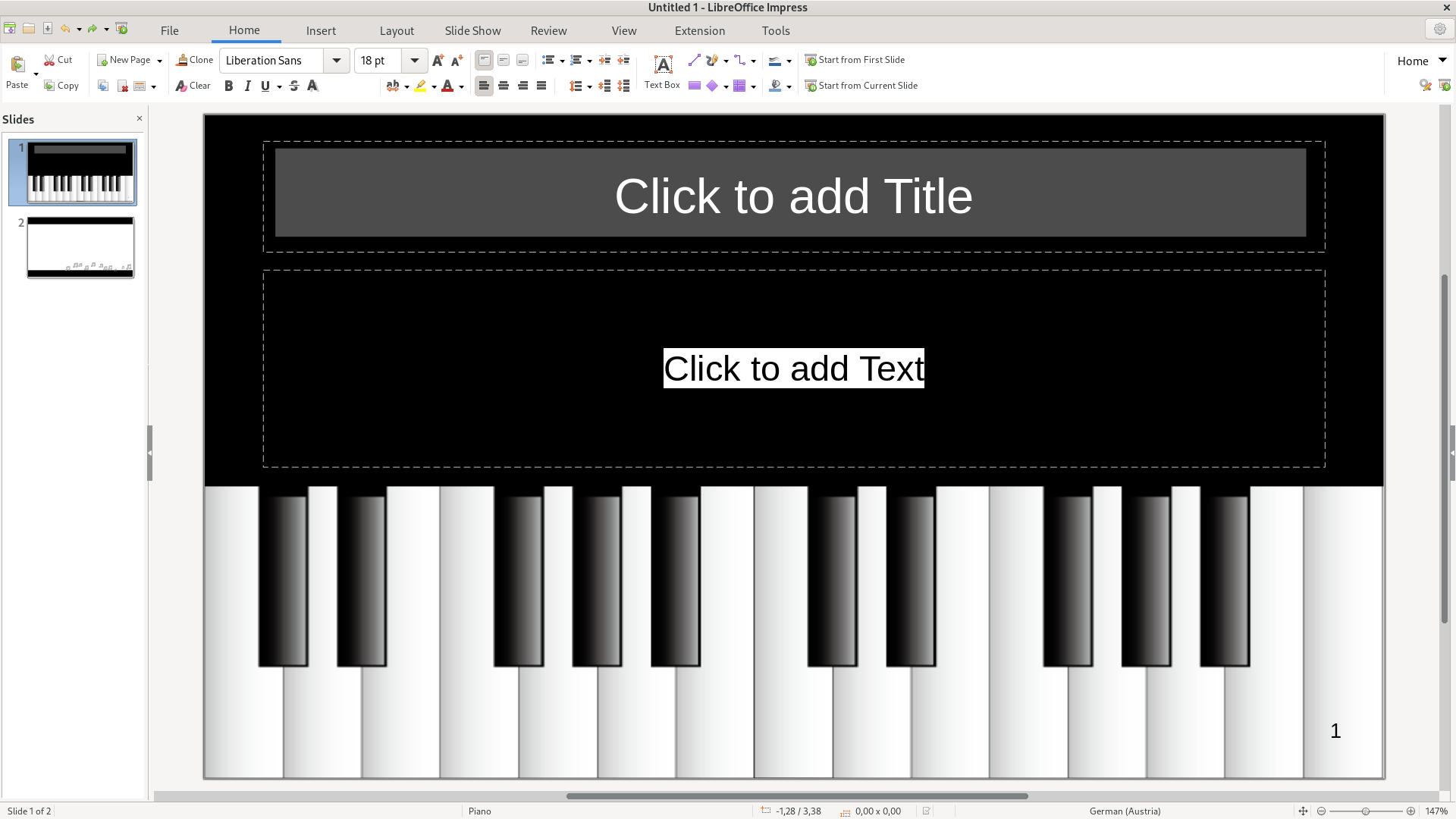Expand the 18 pt font size dropdown

[415, 61]
